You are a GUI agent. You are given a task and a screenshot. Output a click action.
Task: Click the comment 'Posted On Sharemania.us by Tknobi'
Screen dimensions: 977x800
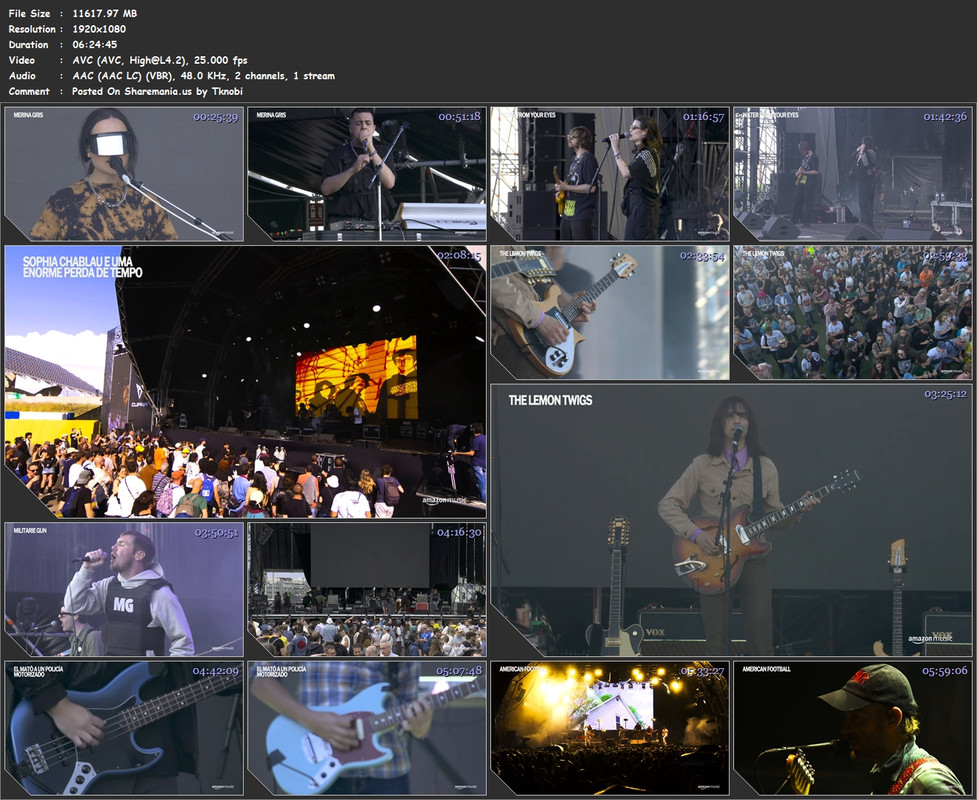click(x=157, y=92)
